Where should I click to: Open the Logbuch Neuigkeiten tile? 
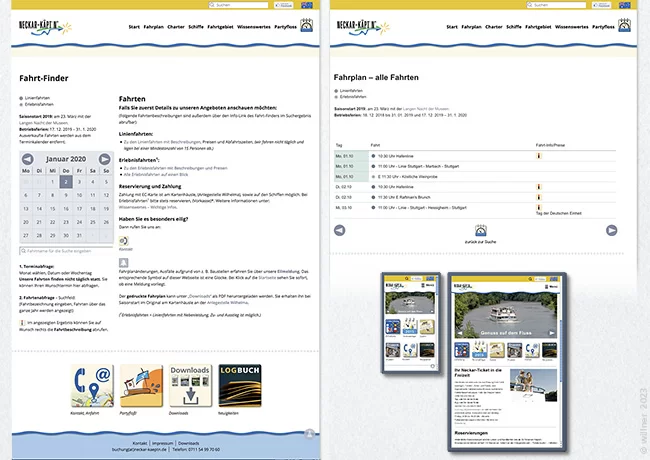(x=240, y=385)
